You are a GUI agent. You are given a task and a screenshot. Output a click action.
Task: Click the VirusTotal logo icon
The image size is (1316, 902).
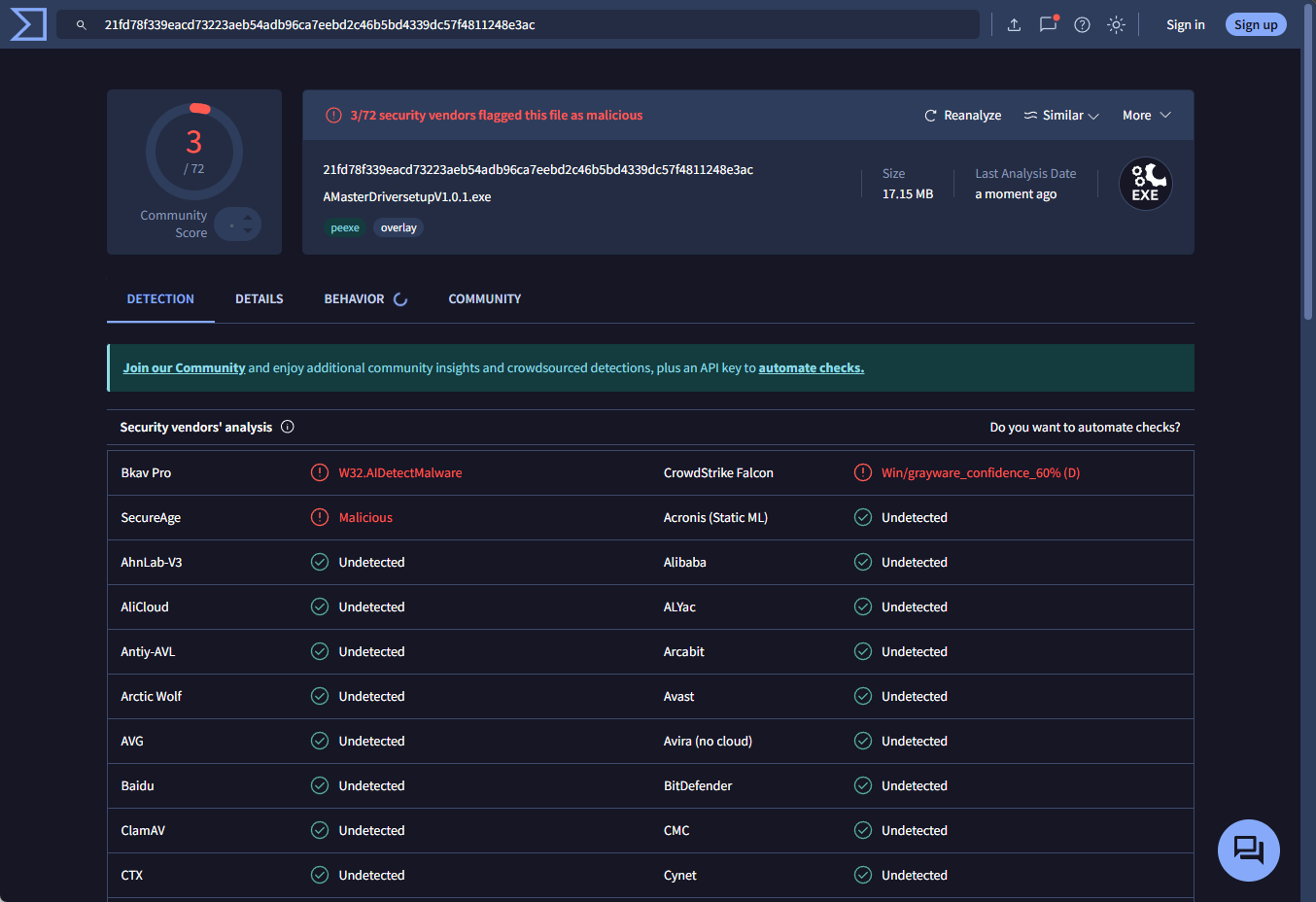(28, 24)
